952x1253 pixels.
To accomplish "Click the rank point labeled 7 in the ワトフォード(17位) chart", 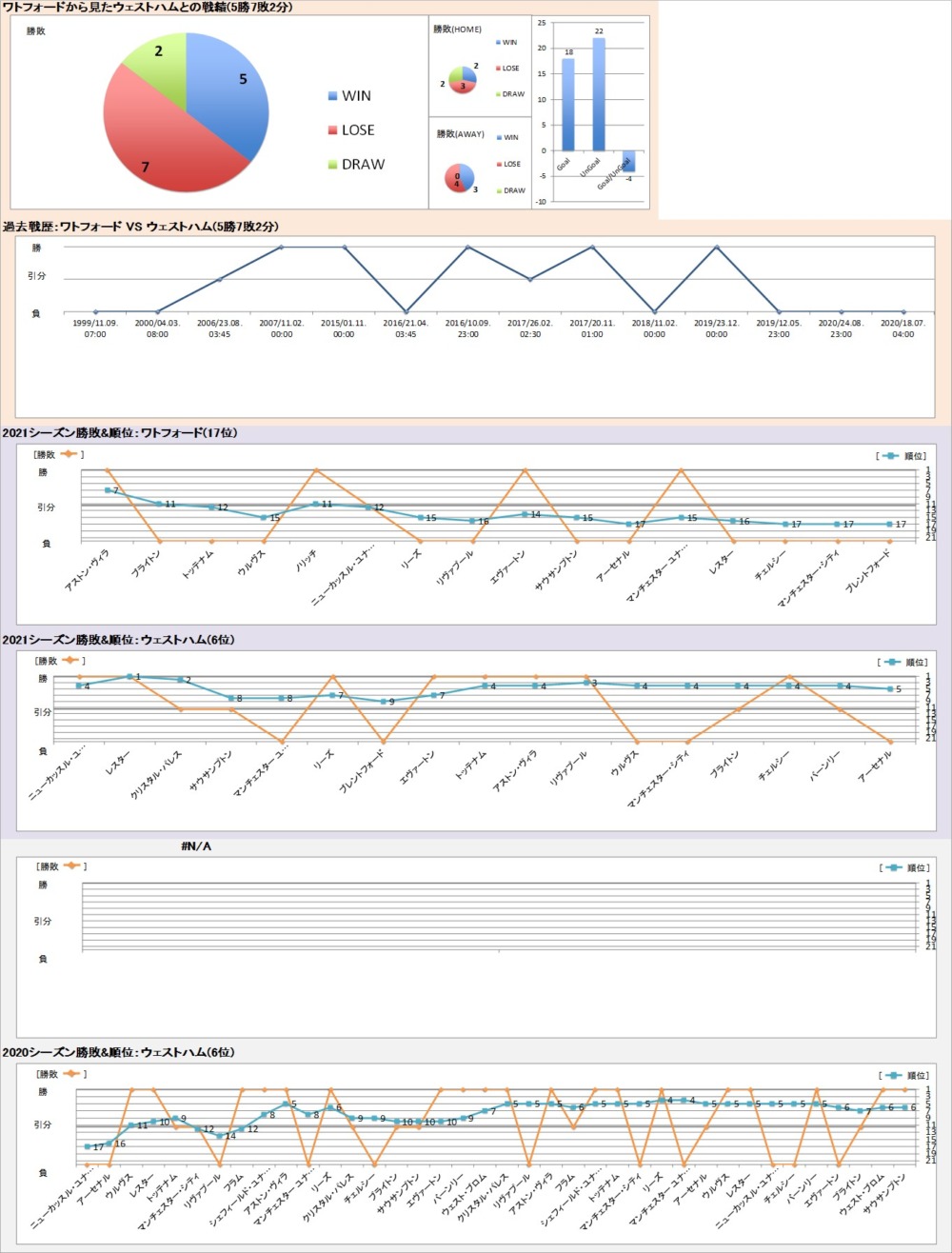I will click(108, 490).
